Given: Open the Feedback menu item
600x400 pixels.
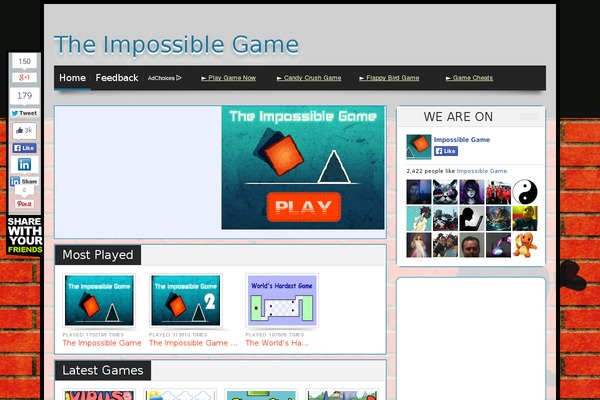Looking at the screenshot, I should pyautogui.click(x=117, y=78).
